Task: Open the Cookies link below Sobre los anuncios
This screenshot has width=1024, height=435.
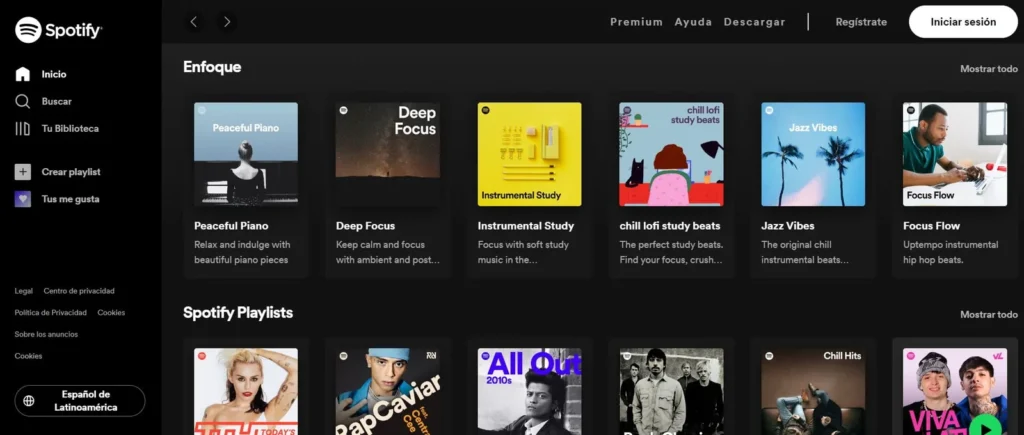Action: 29,356
